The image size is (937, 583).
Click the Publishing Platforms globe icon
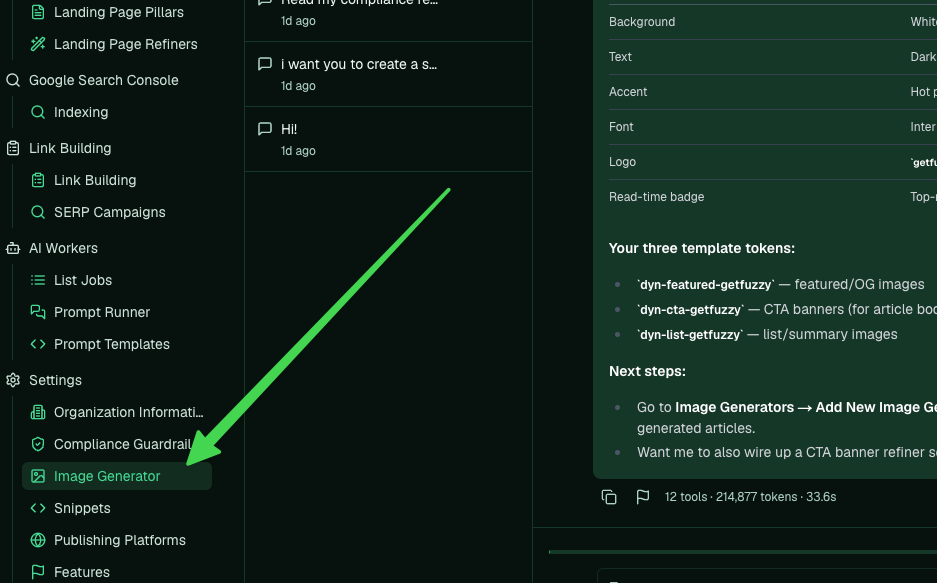[x=38, y=540]
